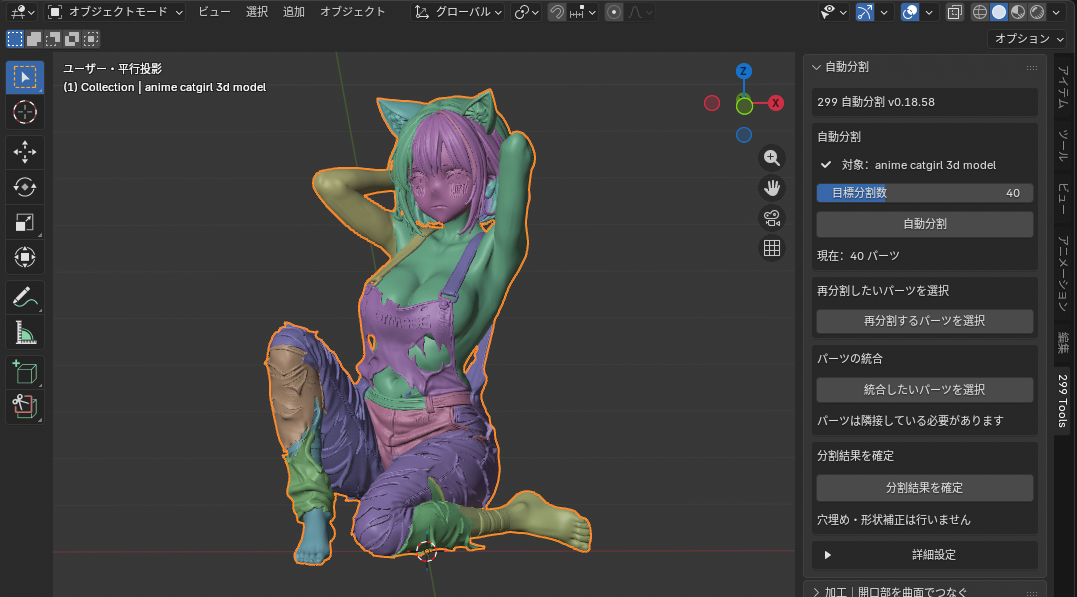This screenshot has height=597, width=1077.
Task: Select the Move tool in toolbar
Action: coord(25,152)
